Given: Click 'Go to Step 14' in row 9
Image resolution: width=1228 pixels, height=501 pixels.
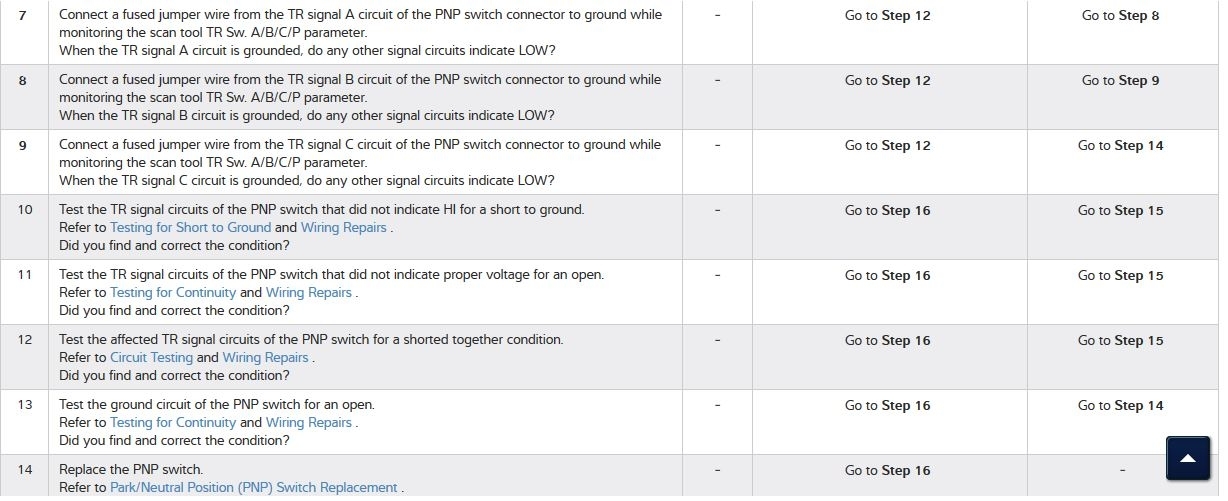Looking at the screenshot, I should tap(1120, 146).
